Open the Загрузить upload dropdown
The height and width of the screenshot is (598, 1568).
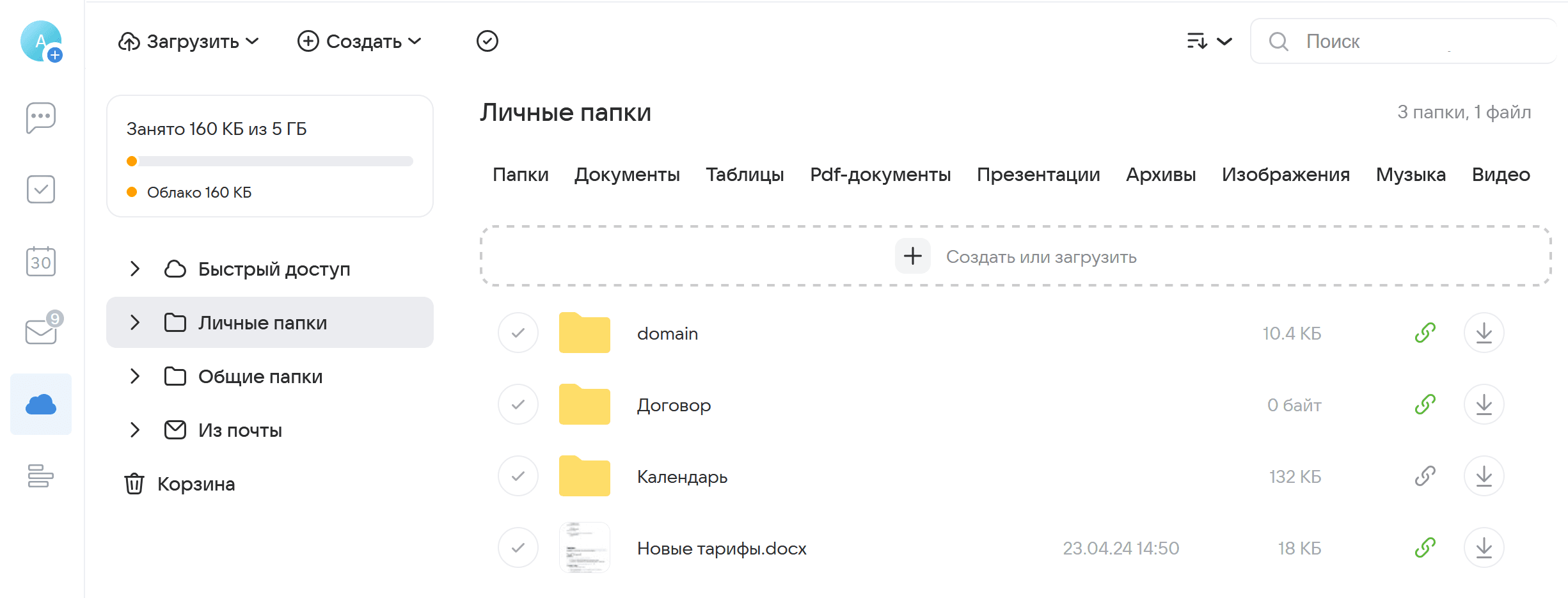[x=189, y=41]
